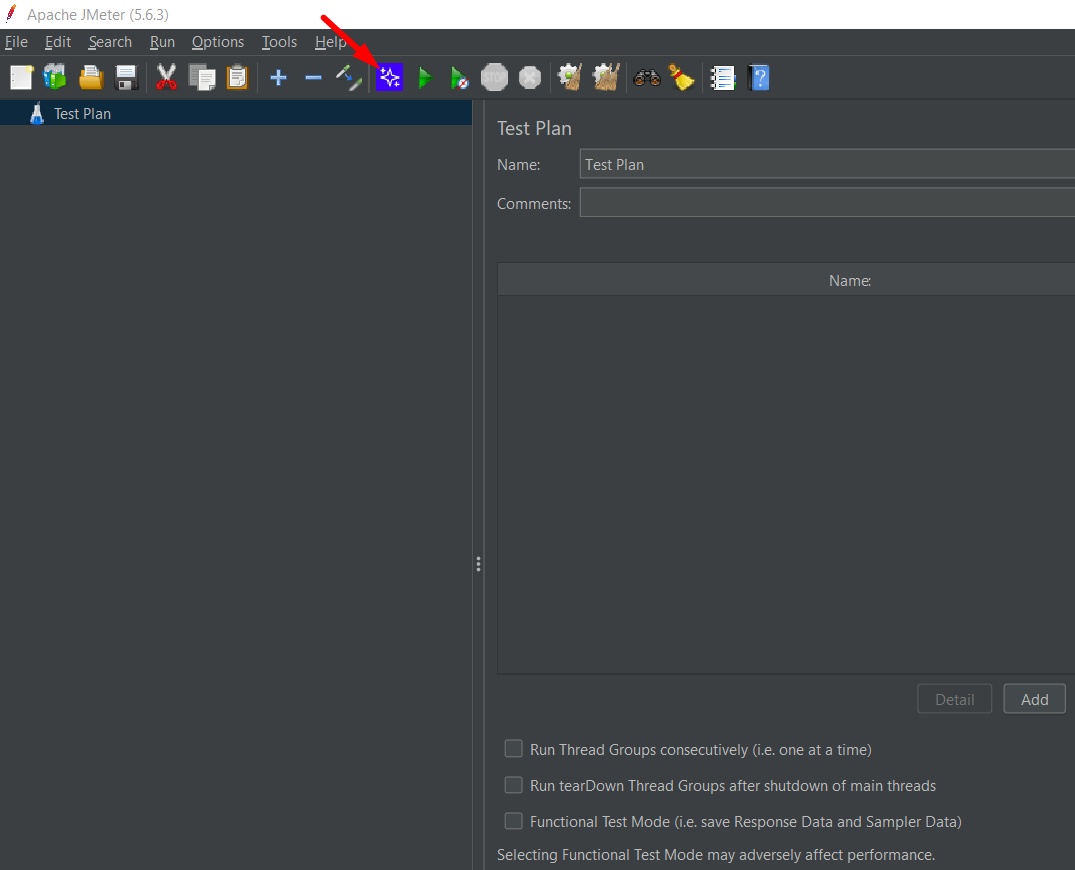Viewport: 1075px width, 870px height.
Task: Click Start no pauses icon
Action: [x=459, y=77]
